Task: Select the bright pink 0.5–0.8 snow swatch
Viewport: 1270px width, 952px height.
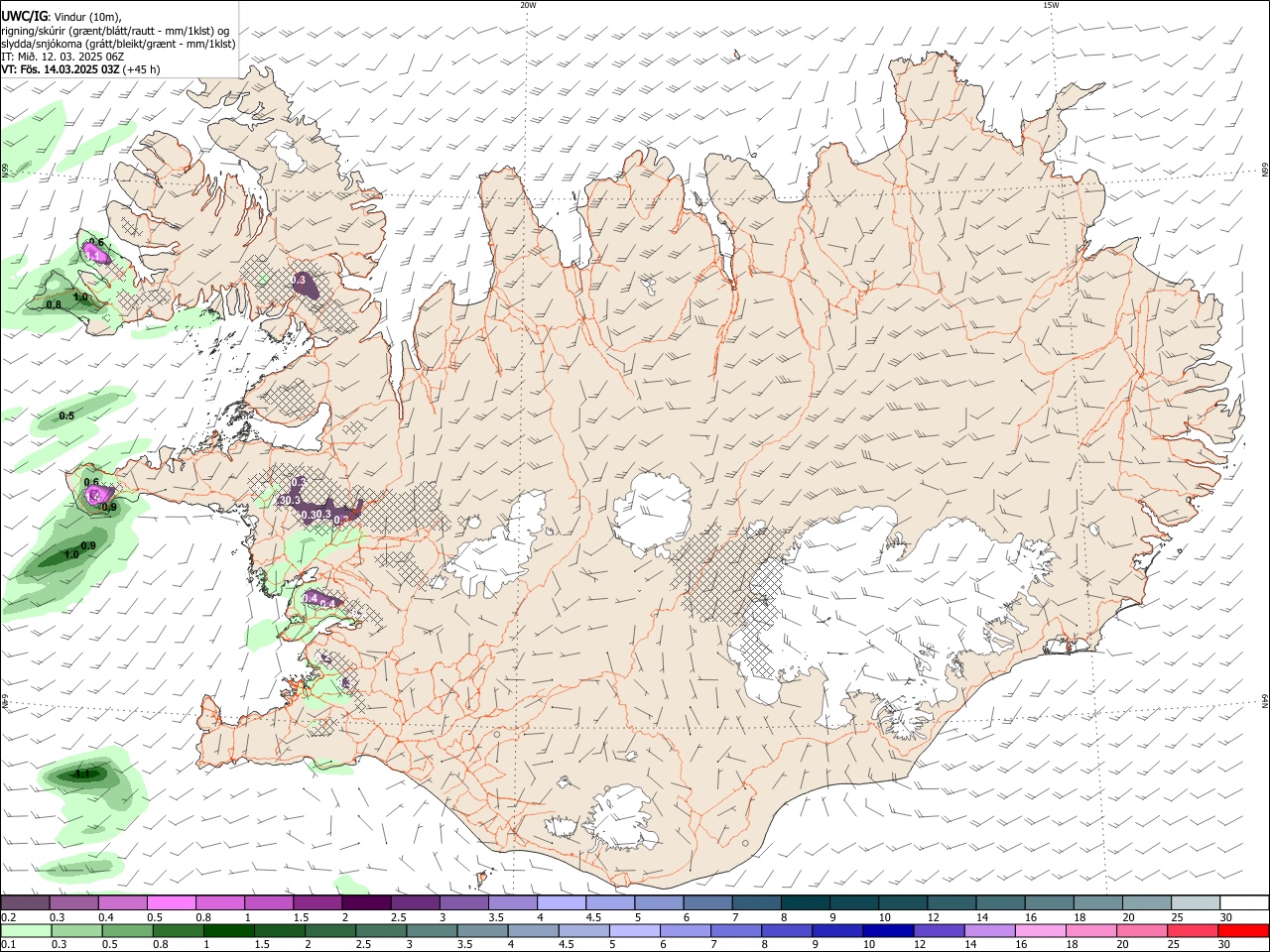Action: click(171, 902)
